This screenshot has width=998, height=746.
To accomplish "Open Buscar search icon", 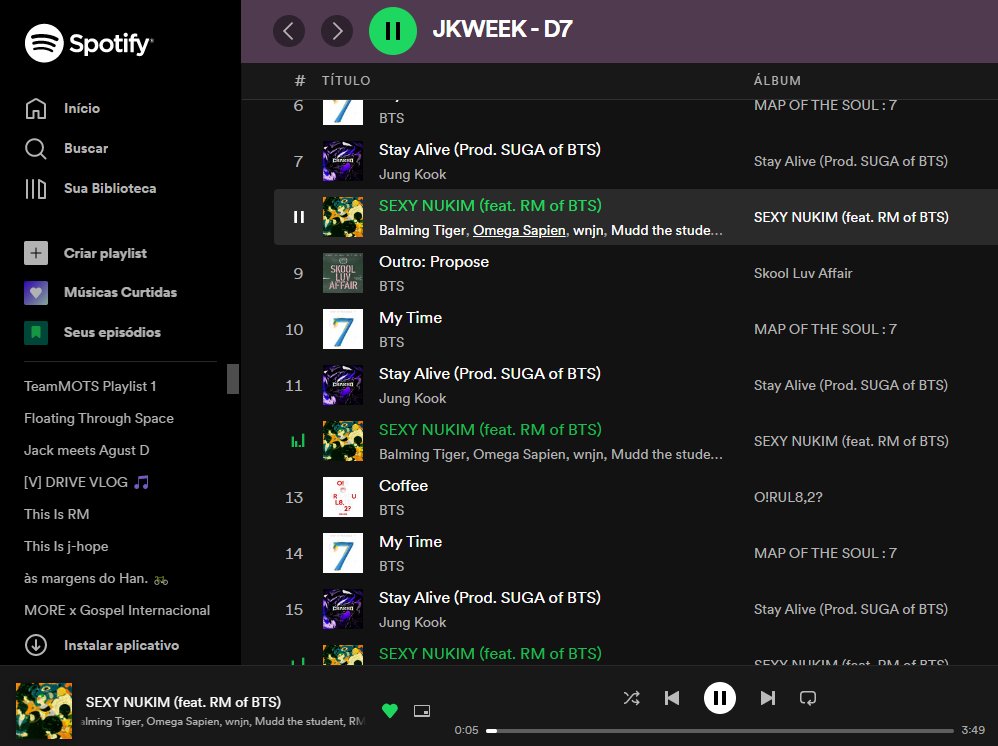I will [36, 148].
